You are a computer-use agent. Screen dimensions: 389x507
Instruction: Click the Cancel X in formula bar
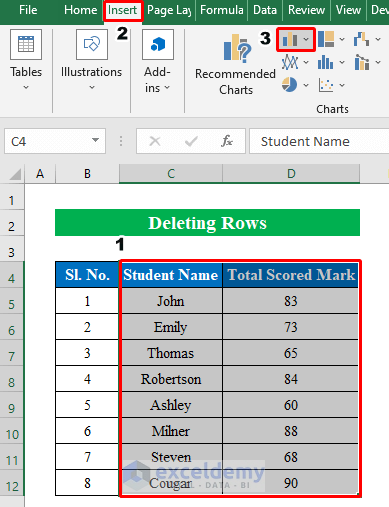(155, 141)
